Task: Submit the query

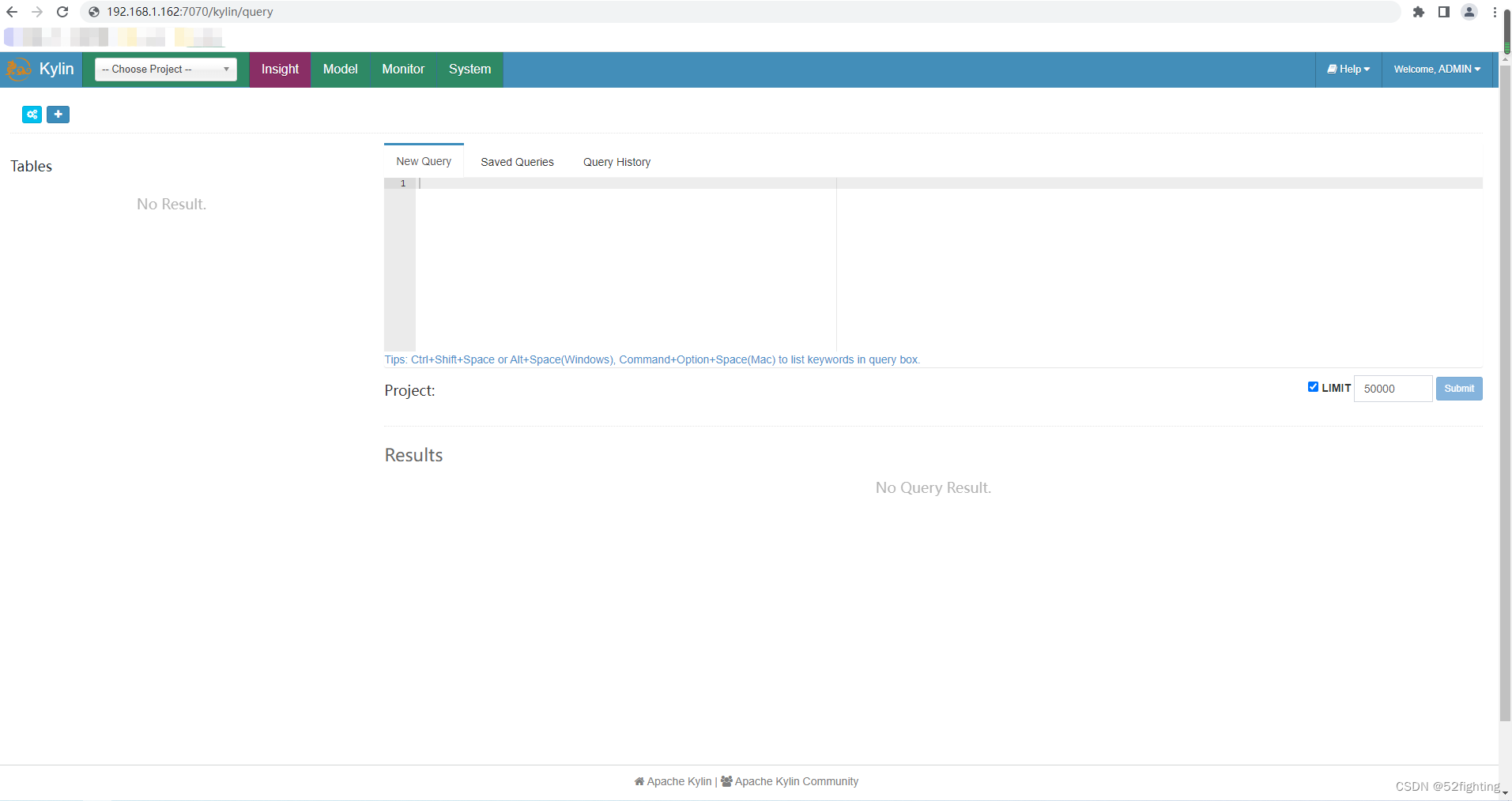Action: pyautogui.click(x=1459, y=389)
